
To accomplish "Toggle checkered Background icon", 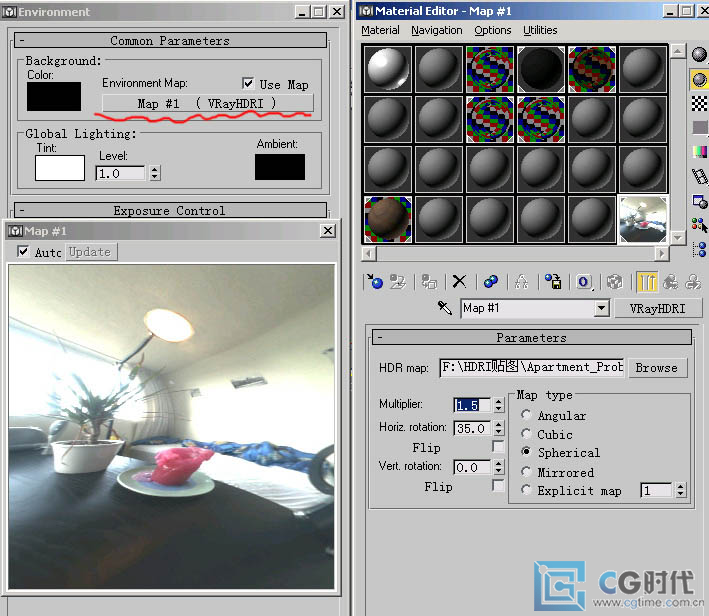I will coord(699,104).
